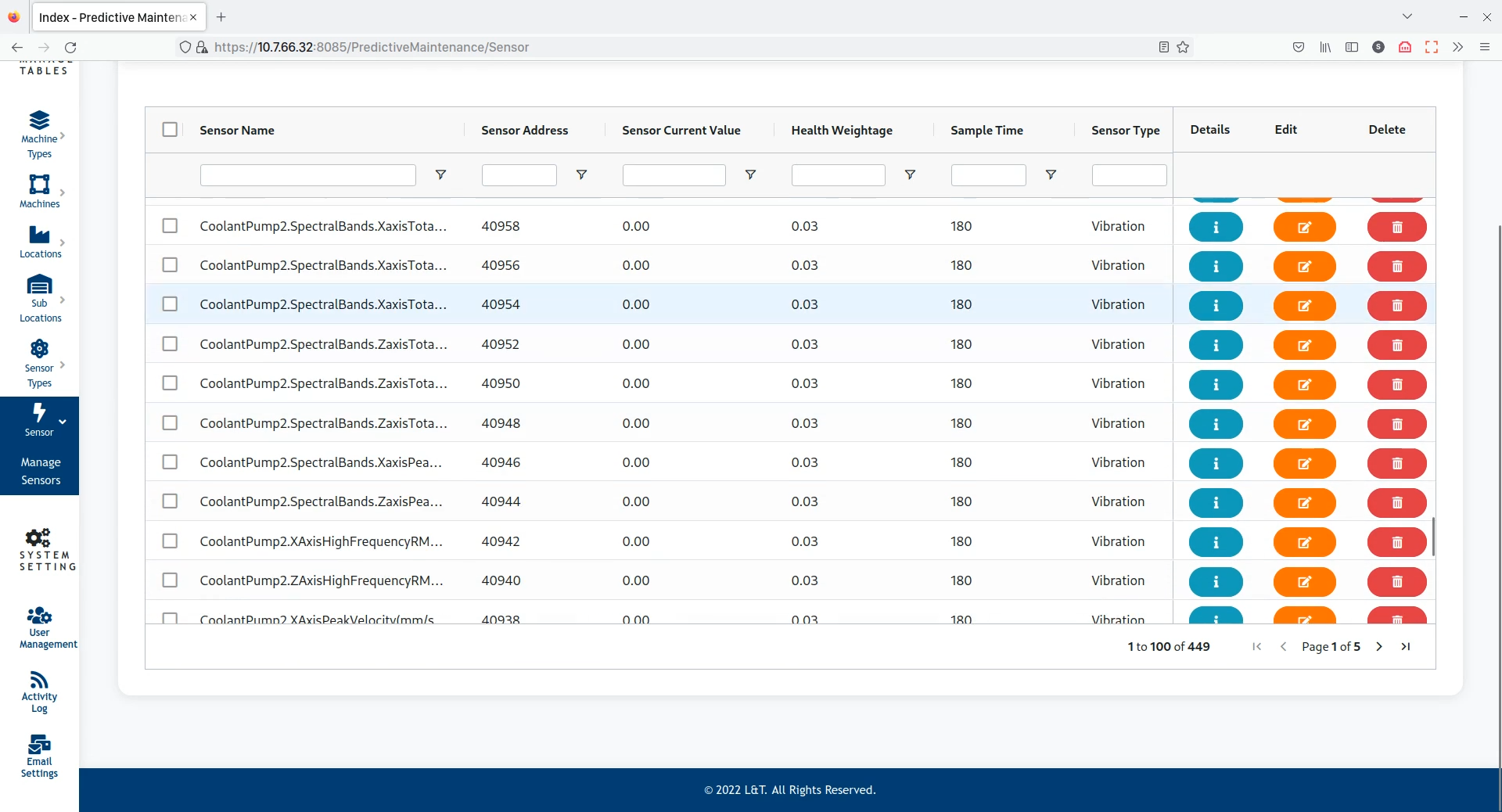Open Email Settings icon
This screenshot has width=1502, height=812.
point(39,744)
